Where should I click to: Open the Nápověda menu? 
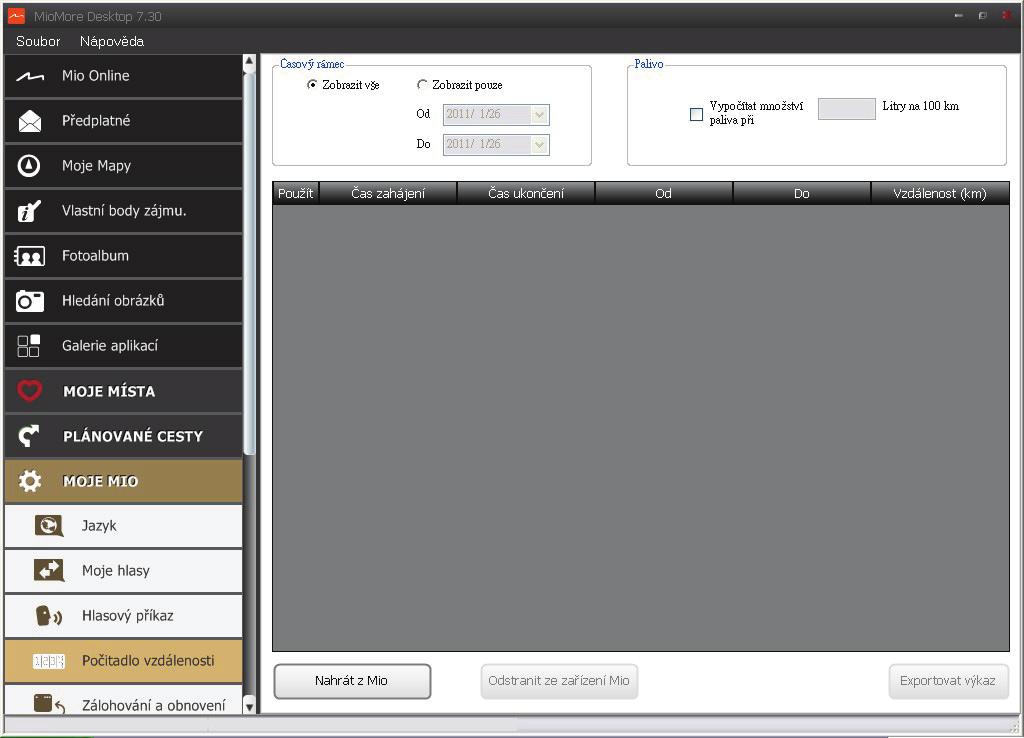(112, 41)
